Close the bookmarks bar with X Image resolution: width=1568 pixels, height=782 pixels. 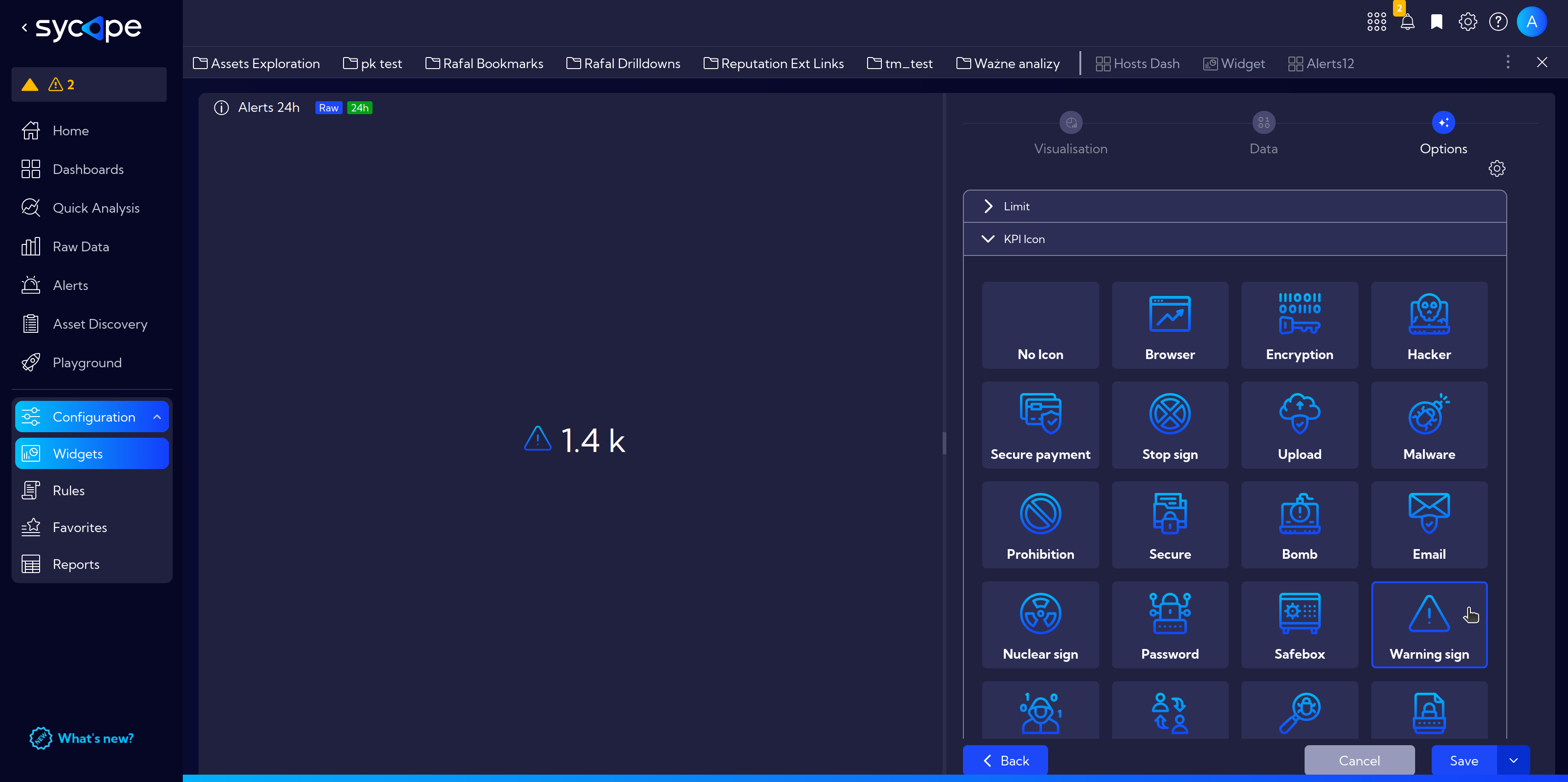point(1541,62)
